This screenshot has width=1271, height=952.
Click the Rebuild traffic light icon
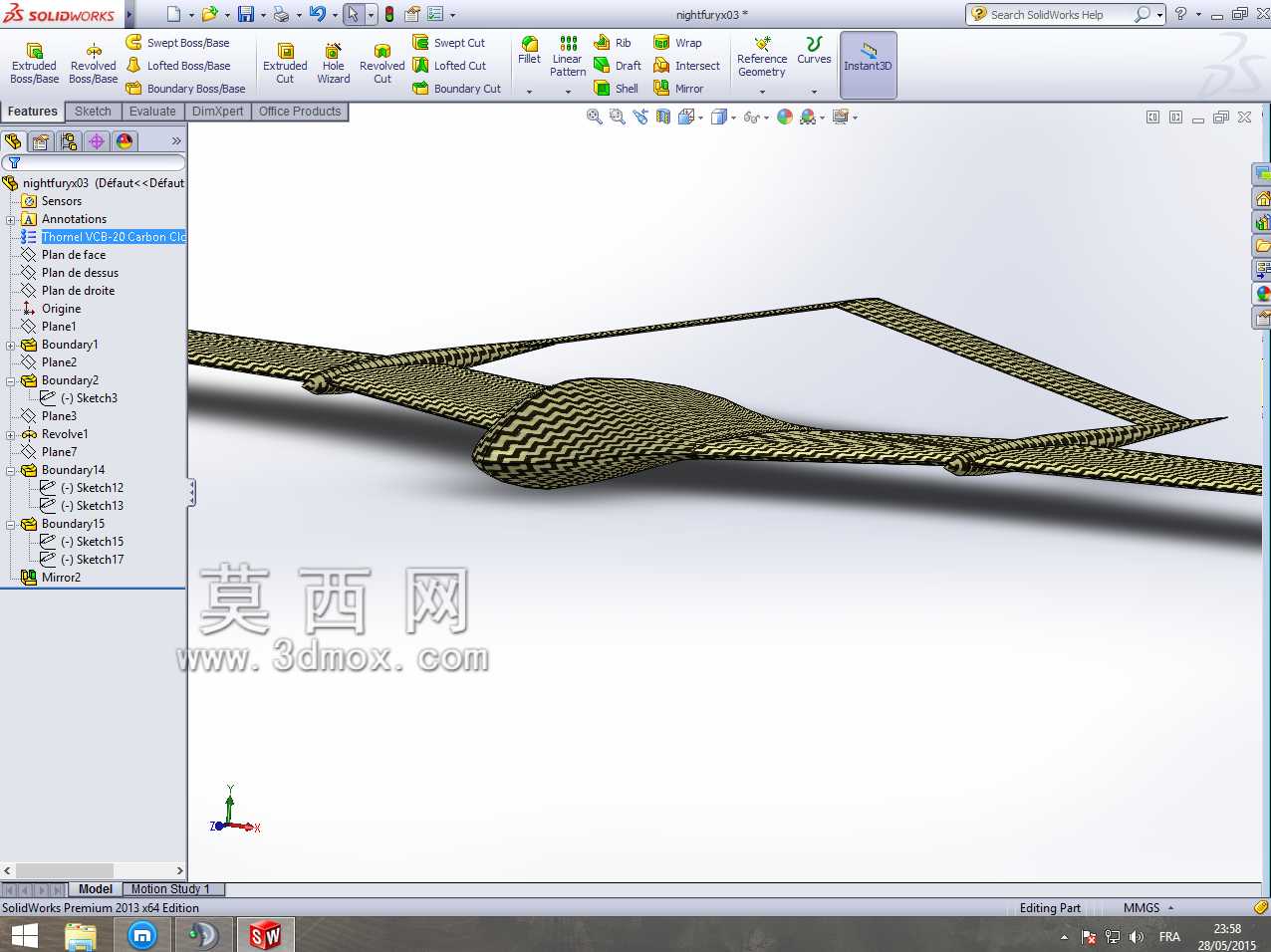pyautogui.click(x=389, y=14)
